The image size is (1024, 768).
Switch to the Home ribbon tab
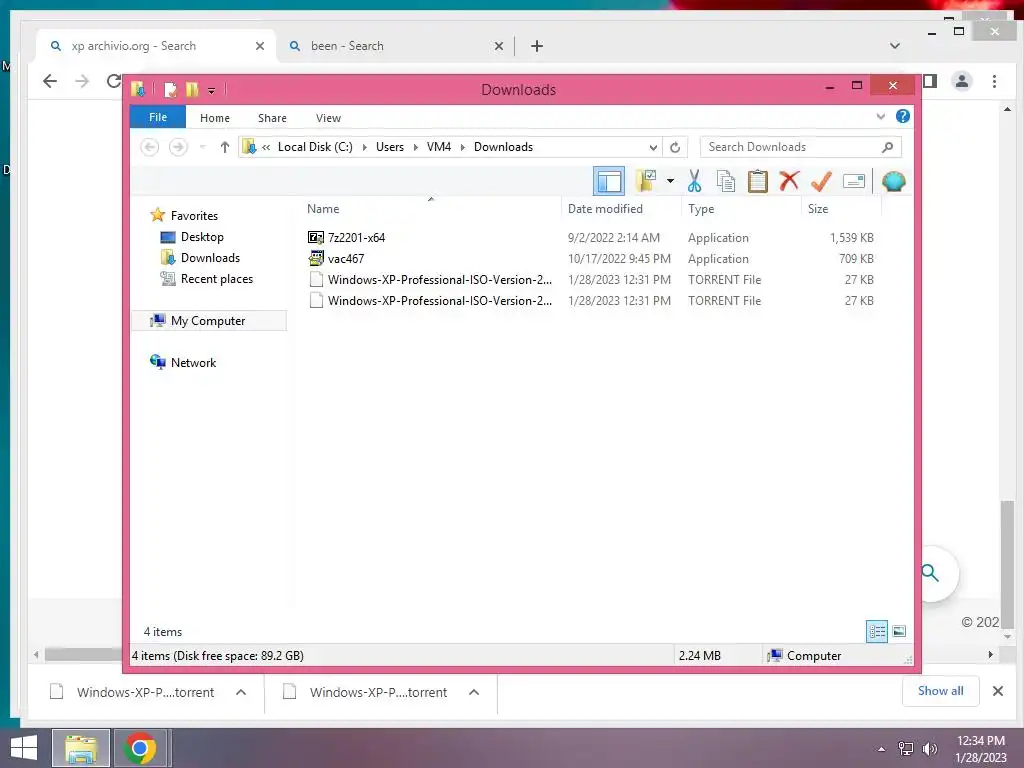click(215, 118)
